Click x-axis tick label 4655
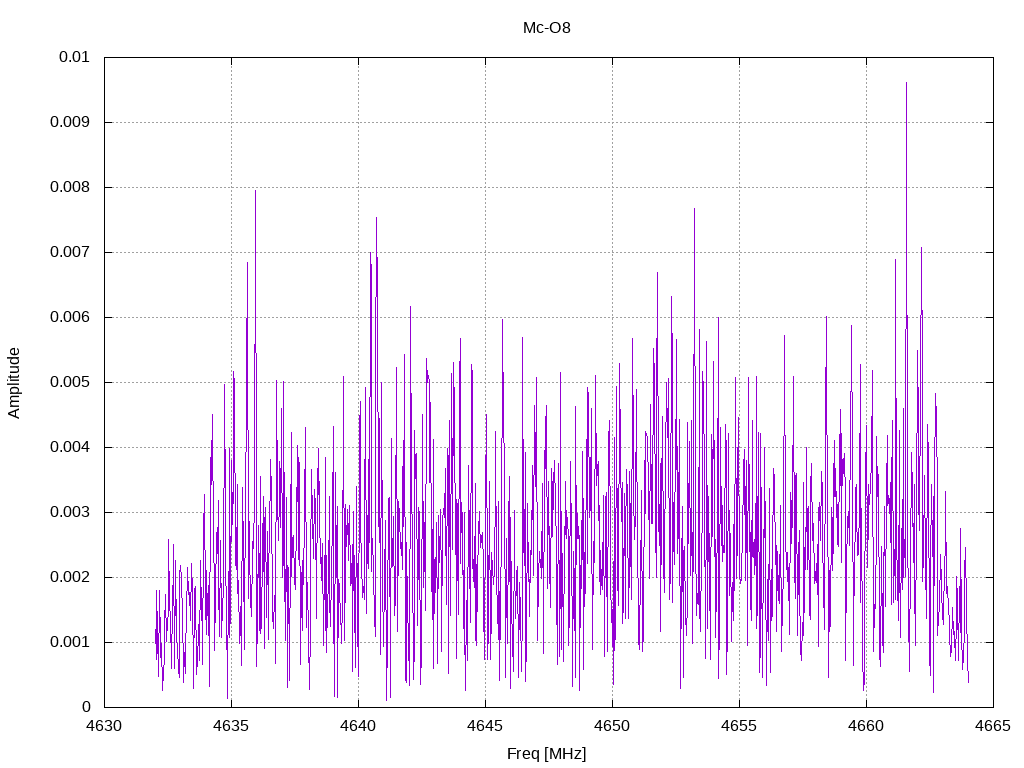This screenshot has width=1024, height=768. click(x=739, y=726)
